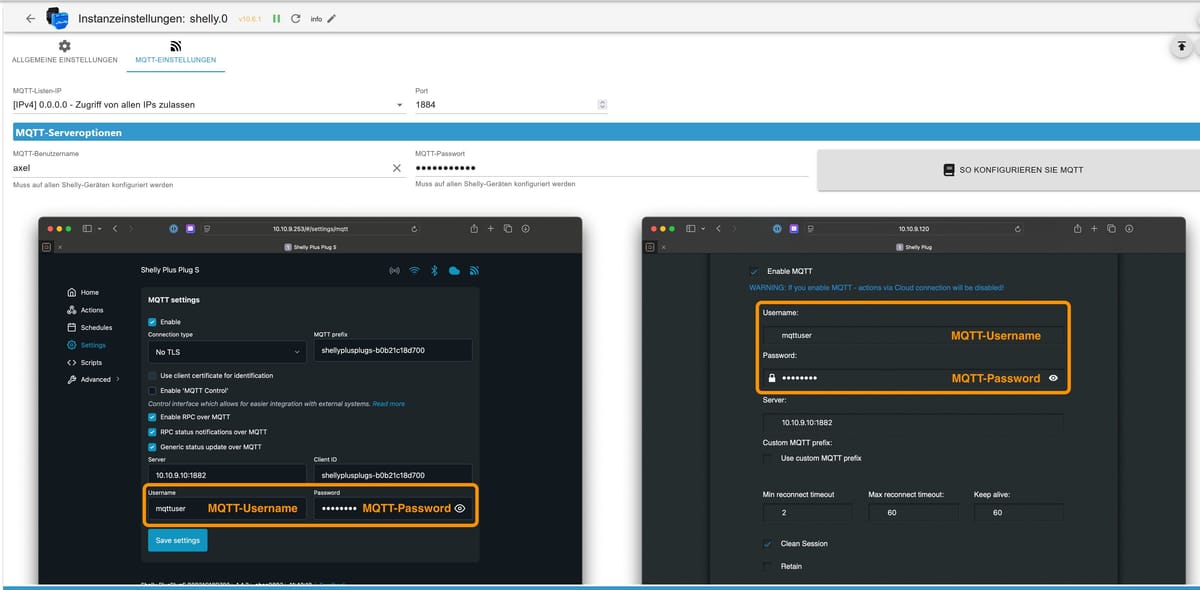
Task: Click the Max reconnect timeout field
Action: point(914,511)
